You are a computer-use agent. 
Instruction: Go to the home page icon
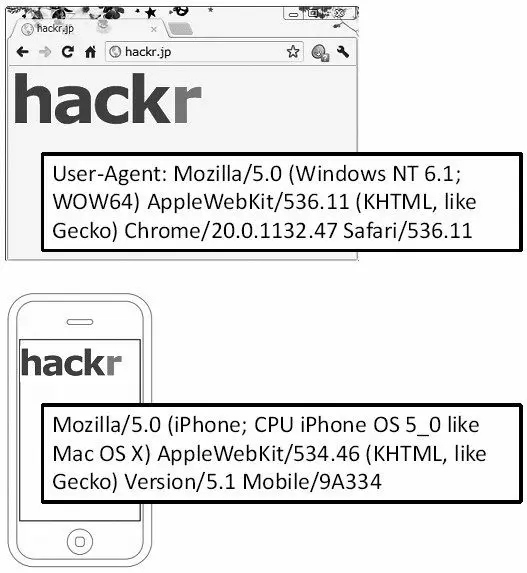tap(90, 52)
